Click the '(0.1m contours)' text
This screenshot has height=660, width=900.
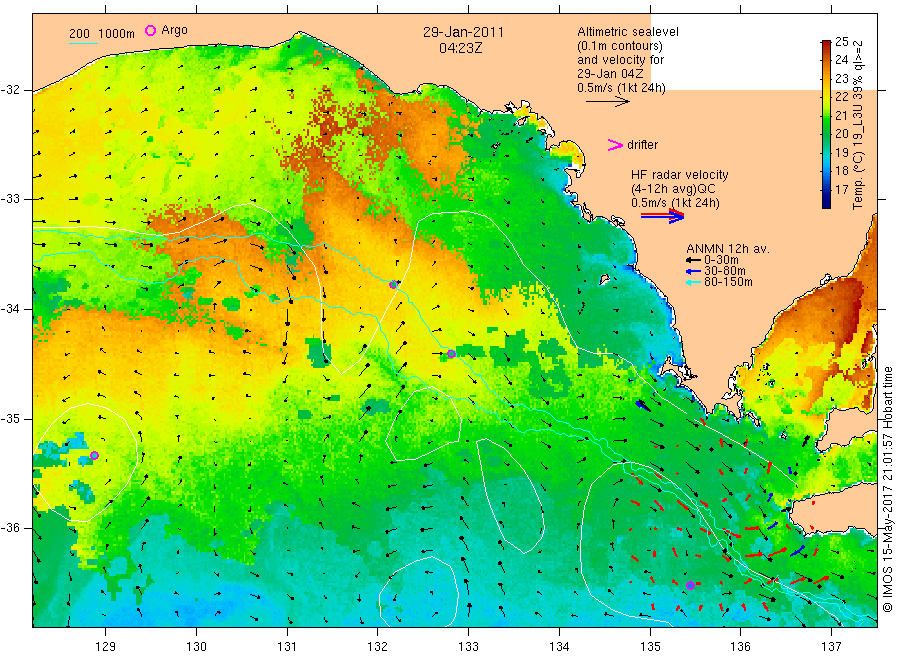(x=620, y=46)
